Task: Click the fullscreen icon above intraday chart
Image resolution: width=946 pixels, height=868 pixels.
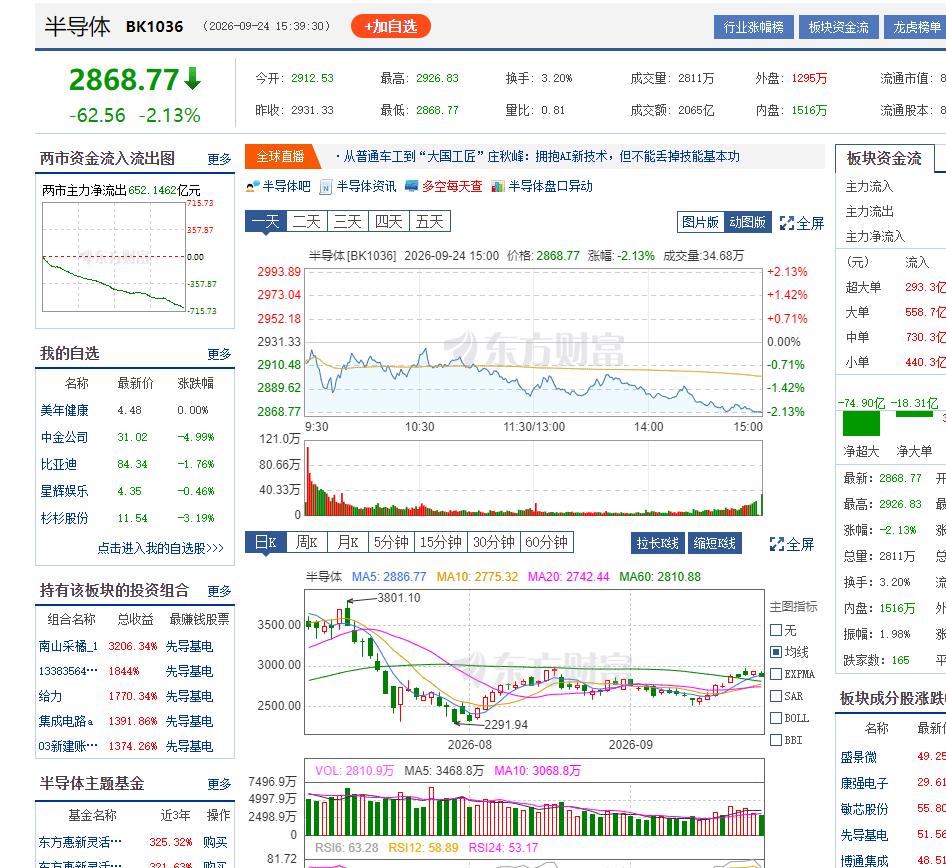Action: click(786, 223)
